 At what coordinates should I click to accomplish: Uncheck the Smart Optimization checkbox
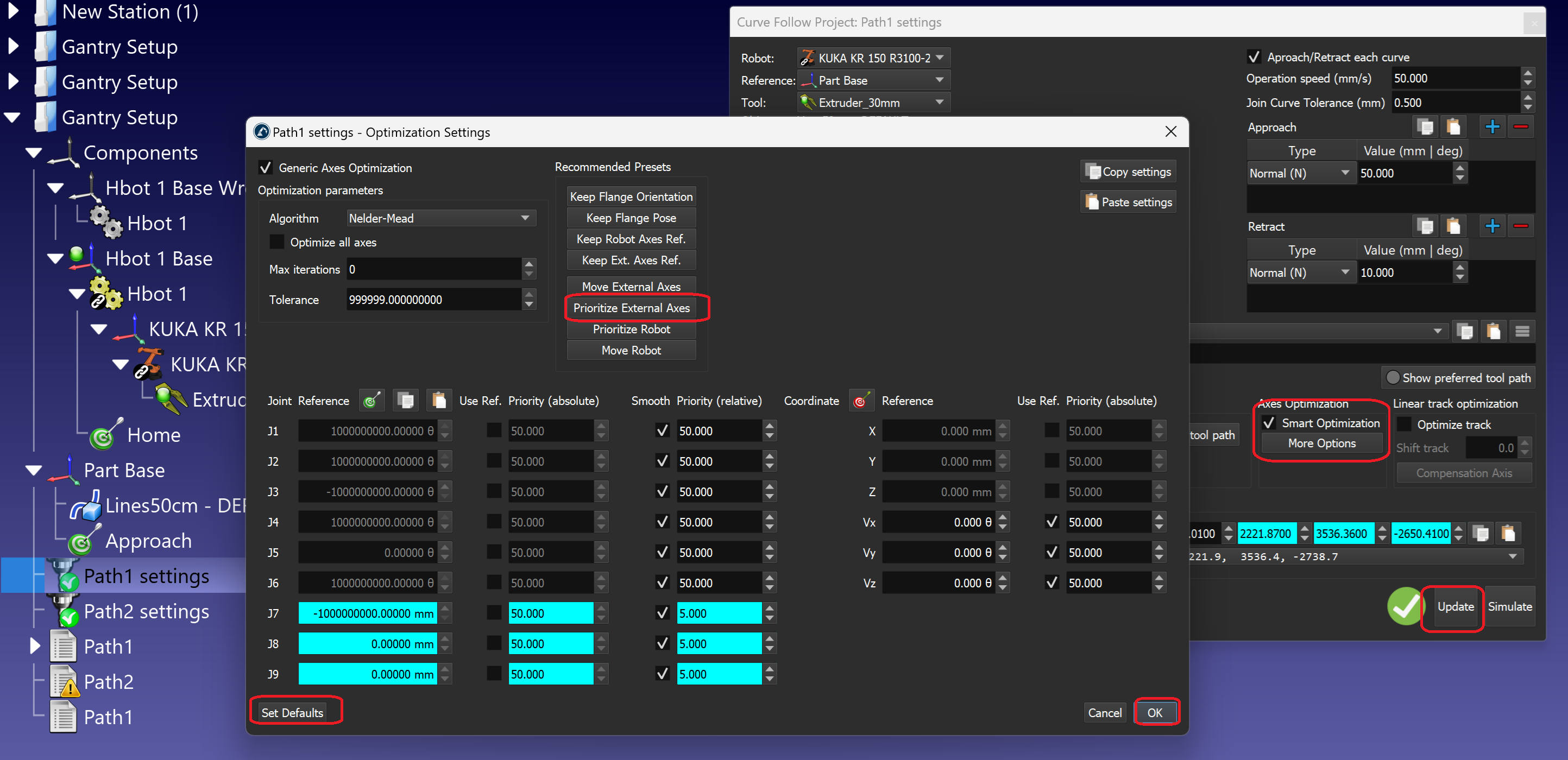[1269, 423]
